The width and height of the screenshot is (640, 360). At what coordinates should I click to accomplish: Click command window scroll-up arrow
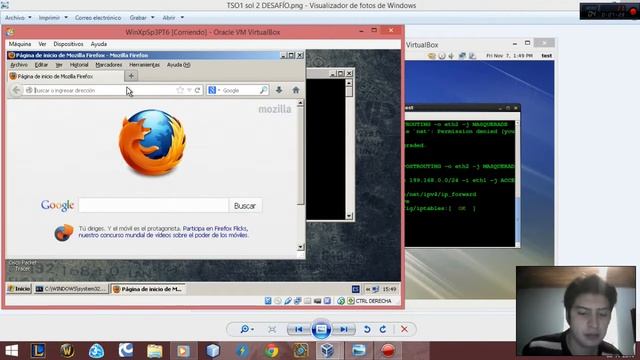tap(349, 83)
